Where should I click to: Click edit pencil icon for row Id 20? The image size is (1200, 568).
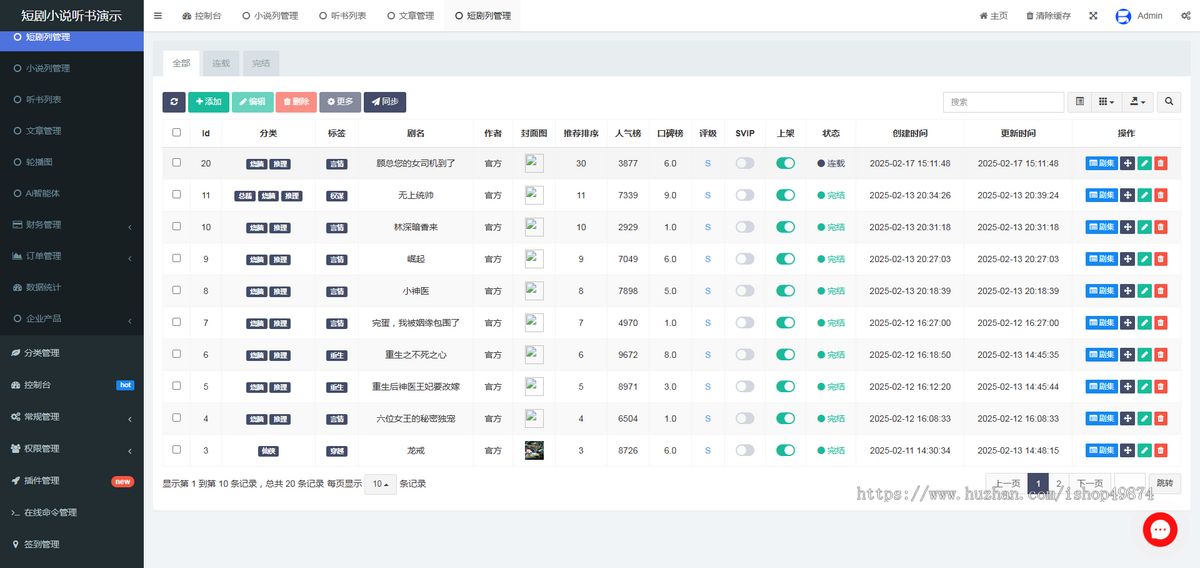[1144, 163]
